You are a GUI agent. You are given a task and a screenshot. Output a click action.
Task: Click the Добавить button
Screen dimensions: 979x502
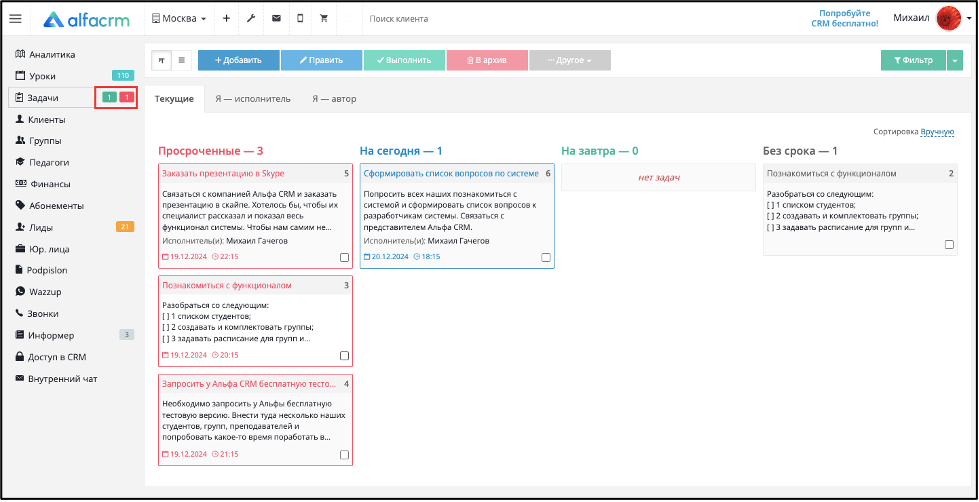click(239, 61)
